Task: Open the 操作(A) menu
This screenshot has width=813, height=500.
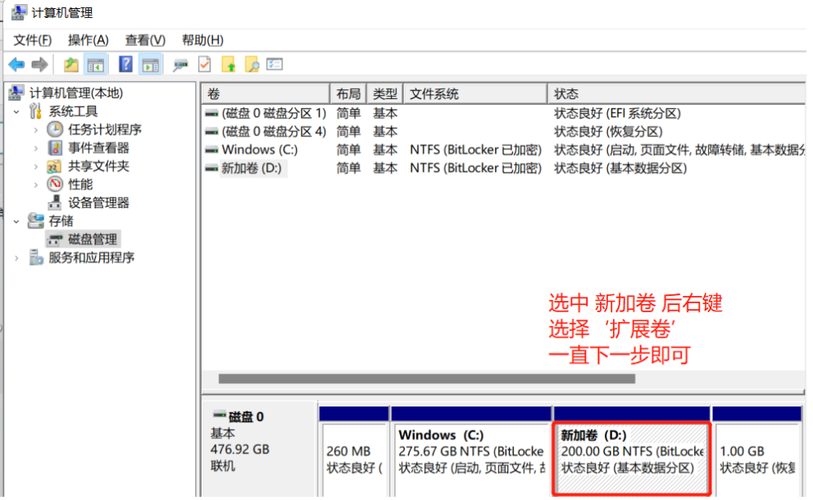Action: click(x=88, y=40)
